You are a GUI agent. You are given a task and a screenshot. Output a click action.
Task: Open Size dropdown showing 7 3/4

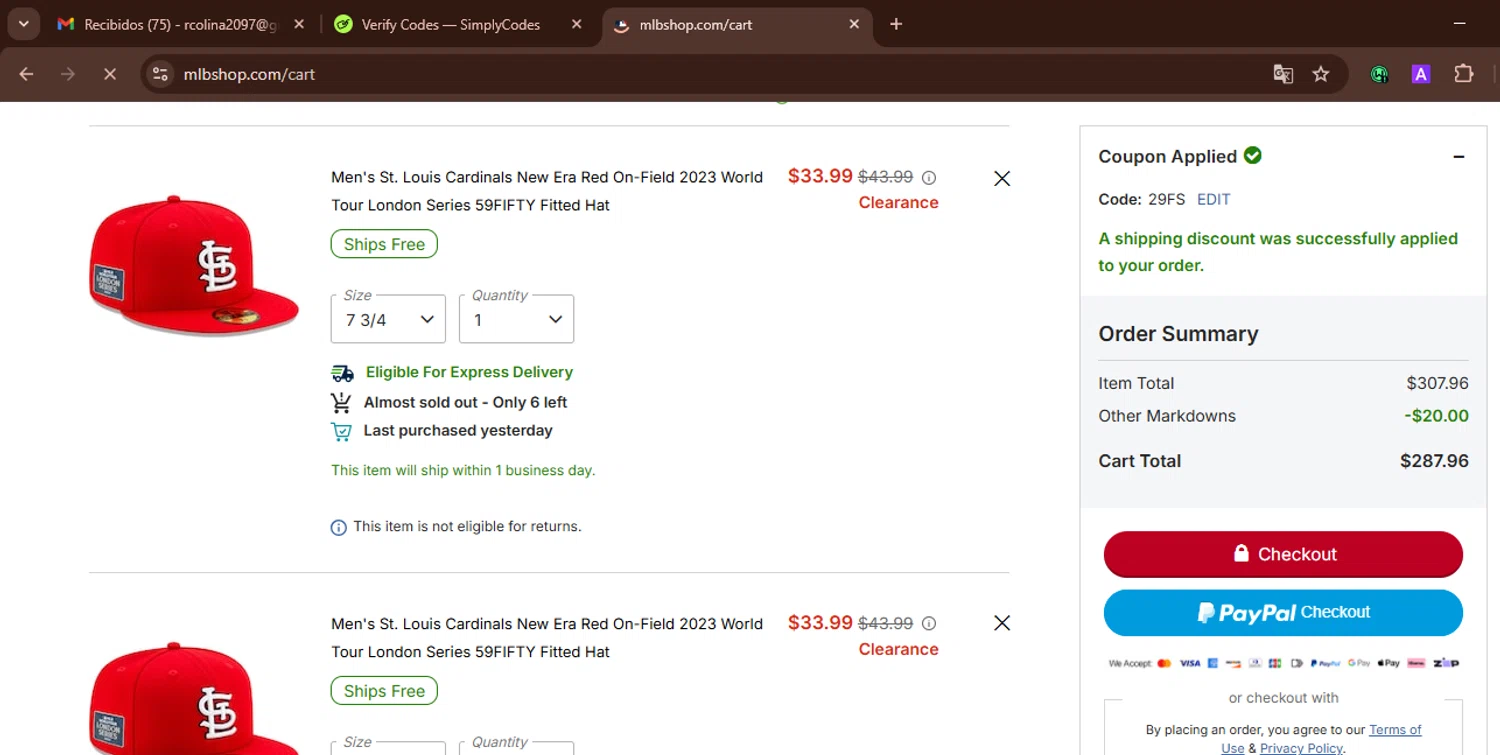[388, 319]
